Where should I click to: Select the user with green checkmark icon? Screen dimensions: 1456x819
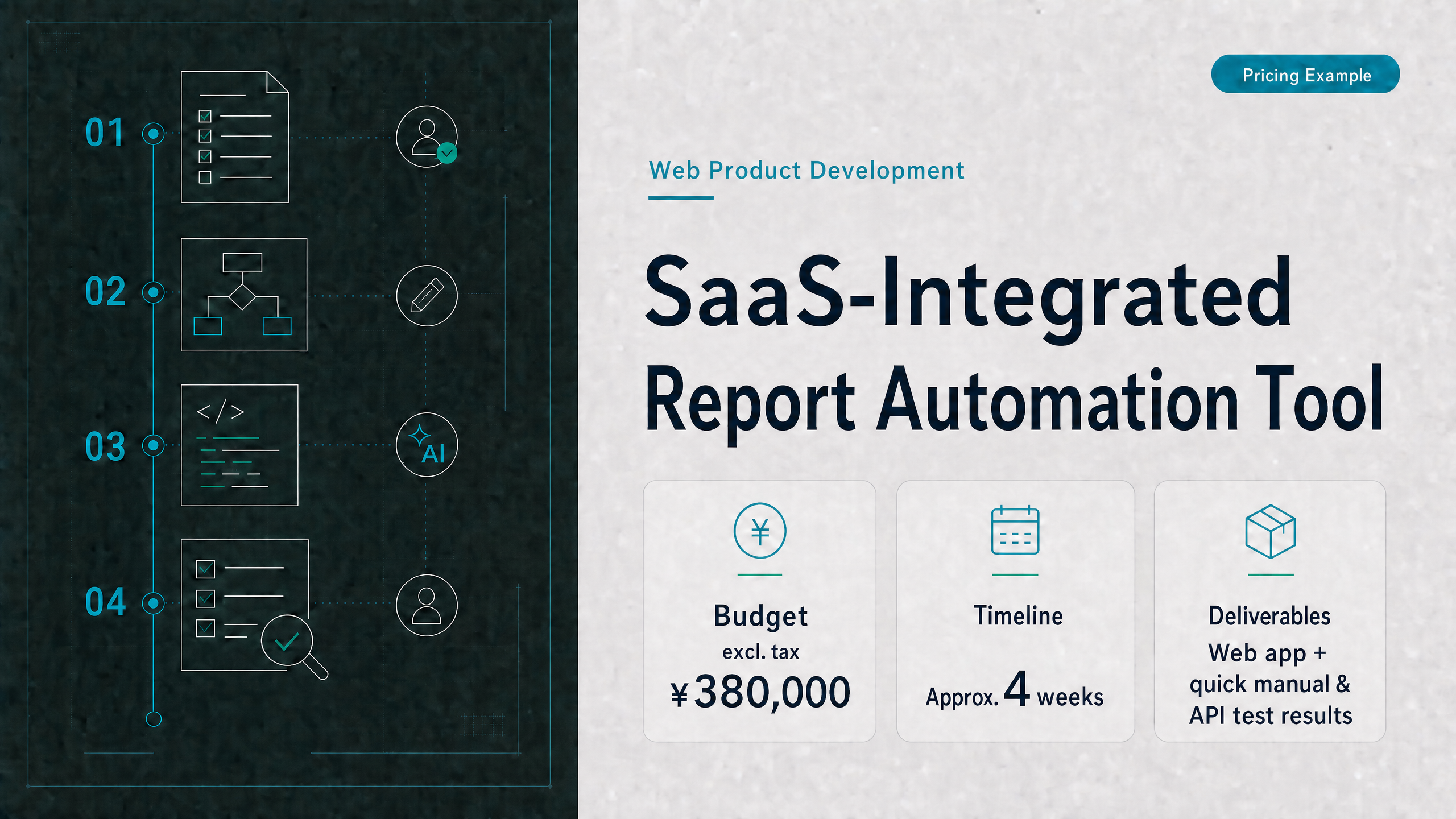click(x=427, y=136)
